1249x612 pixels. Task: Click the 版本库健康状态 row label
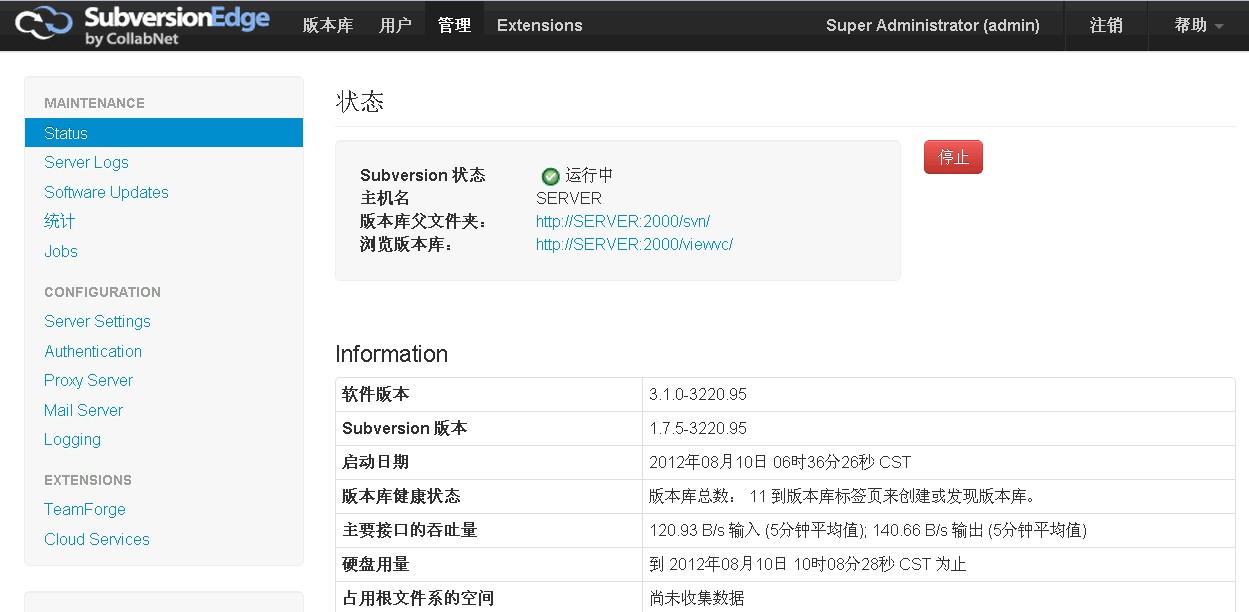coord(401,496)
